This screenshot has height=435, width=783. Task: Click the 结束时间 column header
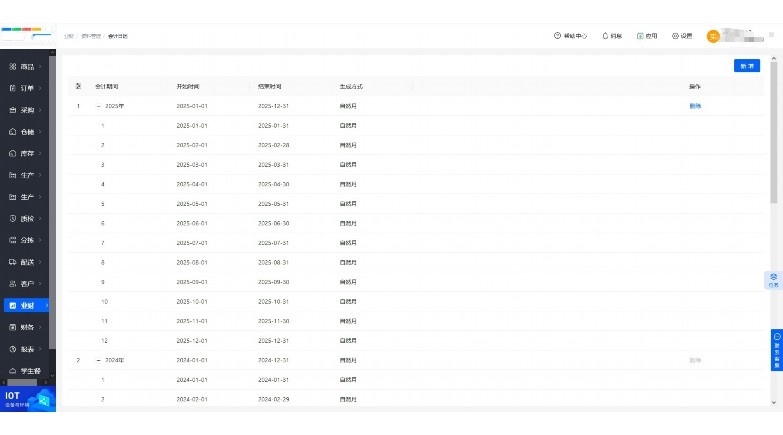[x=270, y=86]
